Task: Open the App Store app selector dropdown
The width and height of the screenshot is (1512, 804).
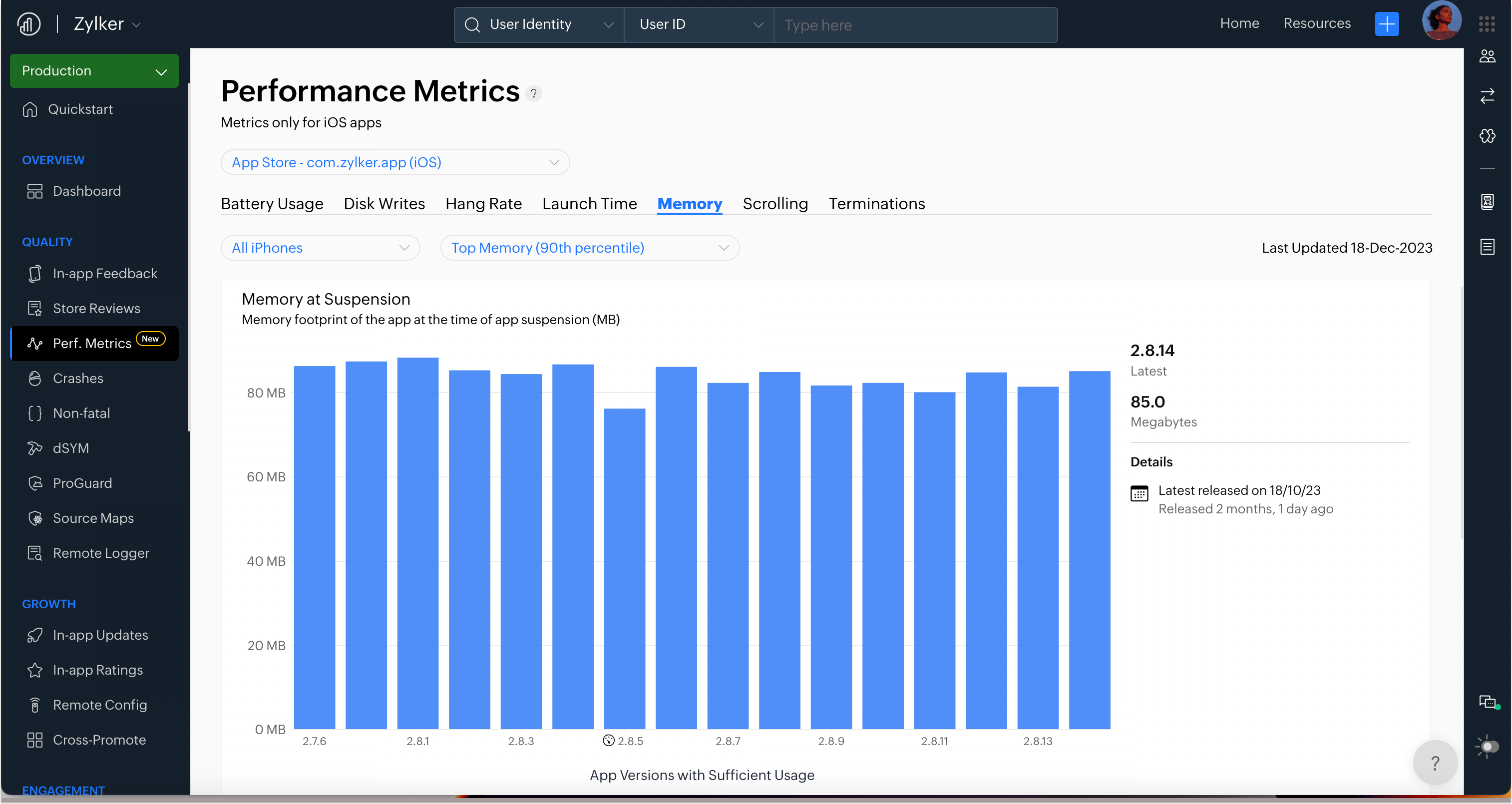Action: (394, 163)
